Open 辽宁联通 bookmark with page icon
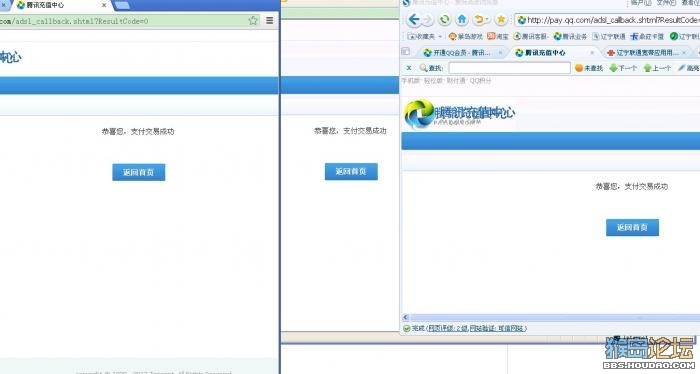The width and height of the screenshot is (700, 374). [609, 36]
